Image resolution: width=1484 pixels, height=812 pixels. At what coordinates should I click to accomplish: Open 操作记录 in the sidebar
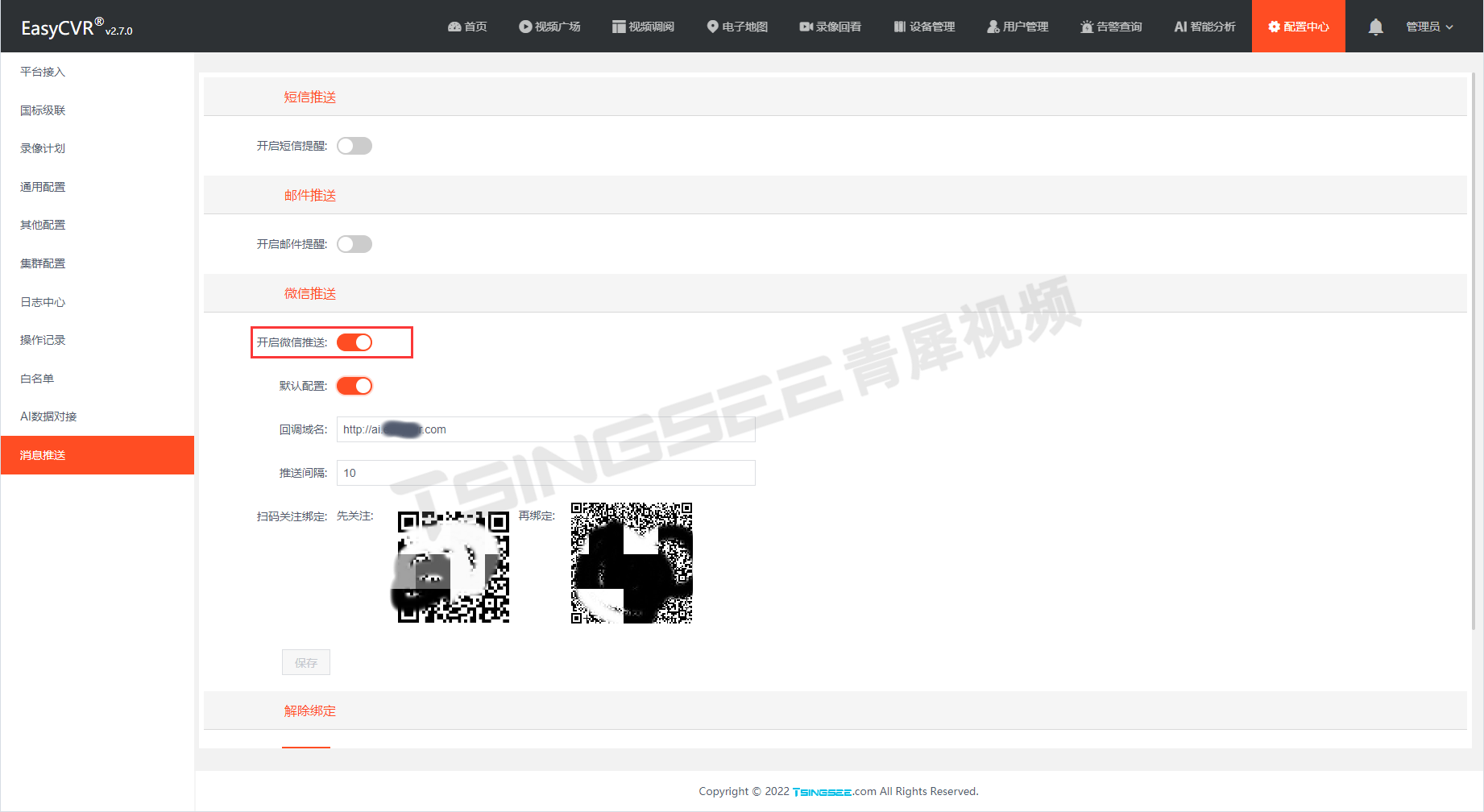click(x=97, y=340)
